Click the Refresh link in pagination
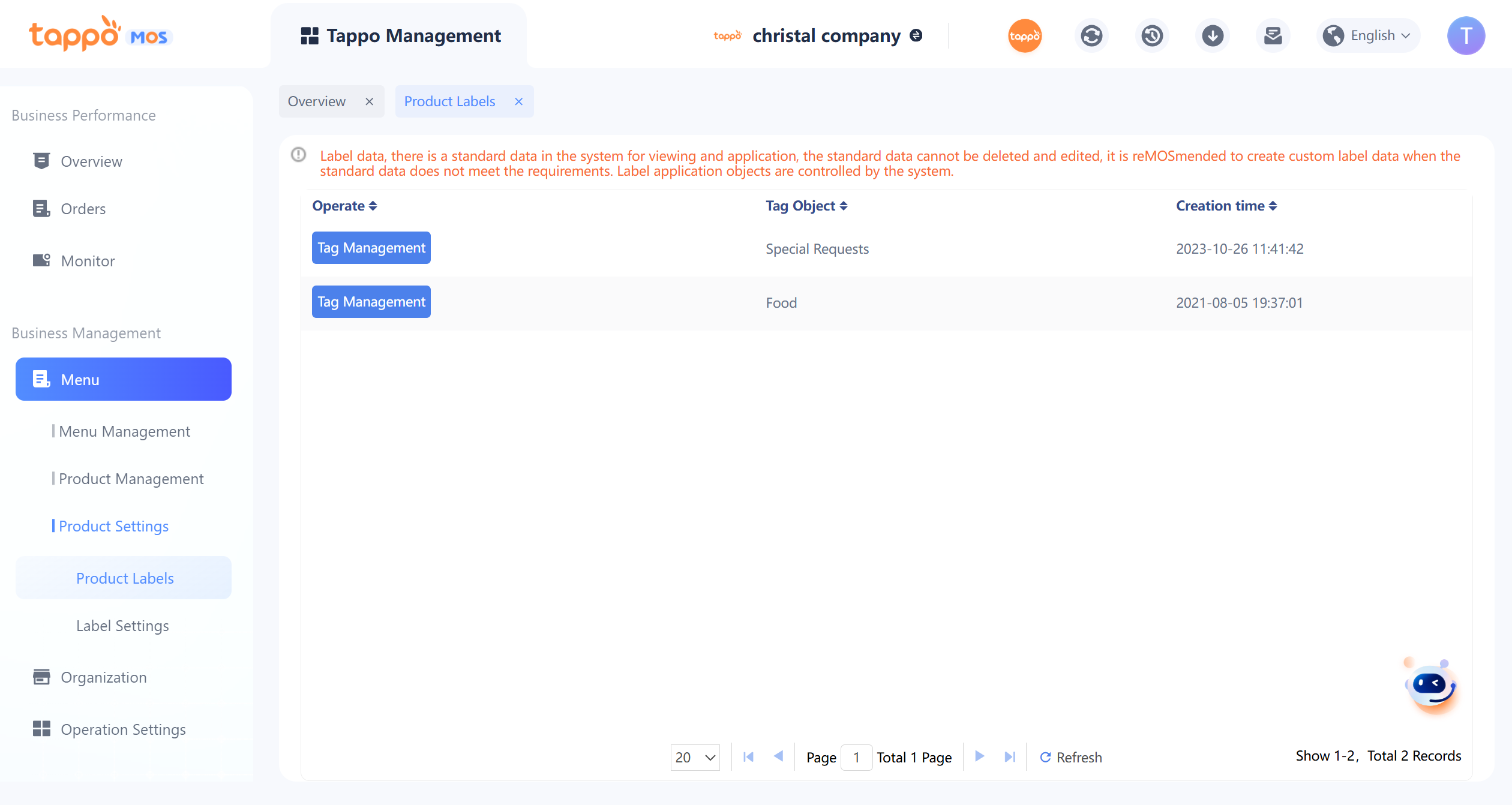The image size is (1512, 805). tap(1070, 757)
